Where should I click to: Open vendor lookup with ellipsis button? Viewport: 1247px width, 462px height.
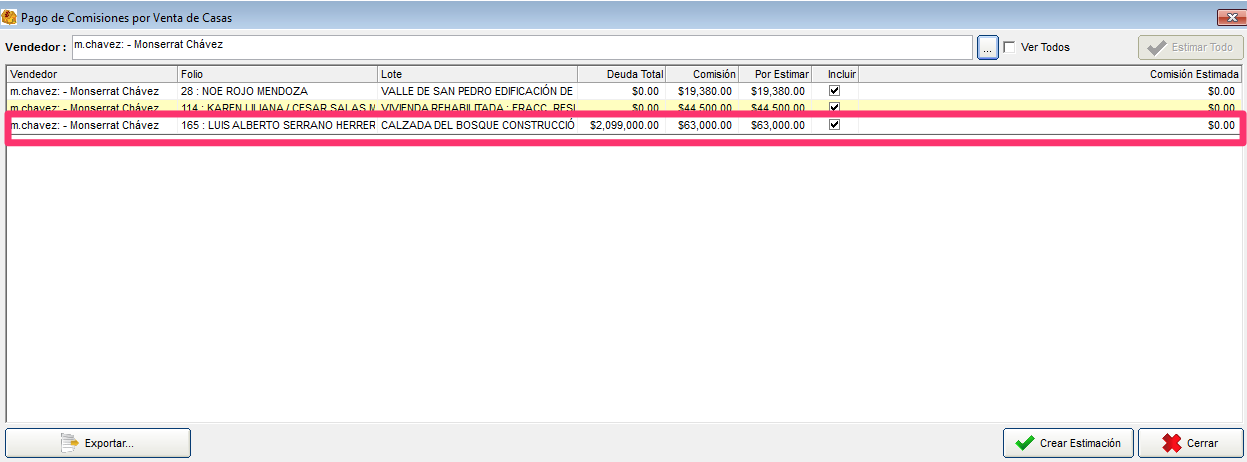pyautogui.click(x=987, y=47)
